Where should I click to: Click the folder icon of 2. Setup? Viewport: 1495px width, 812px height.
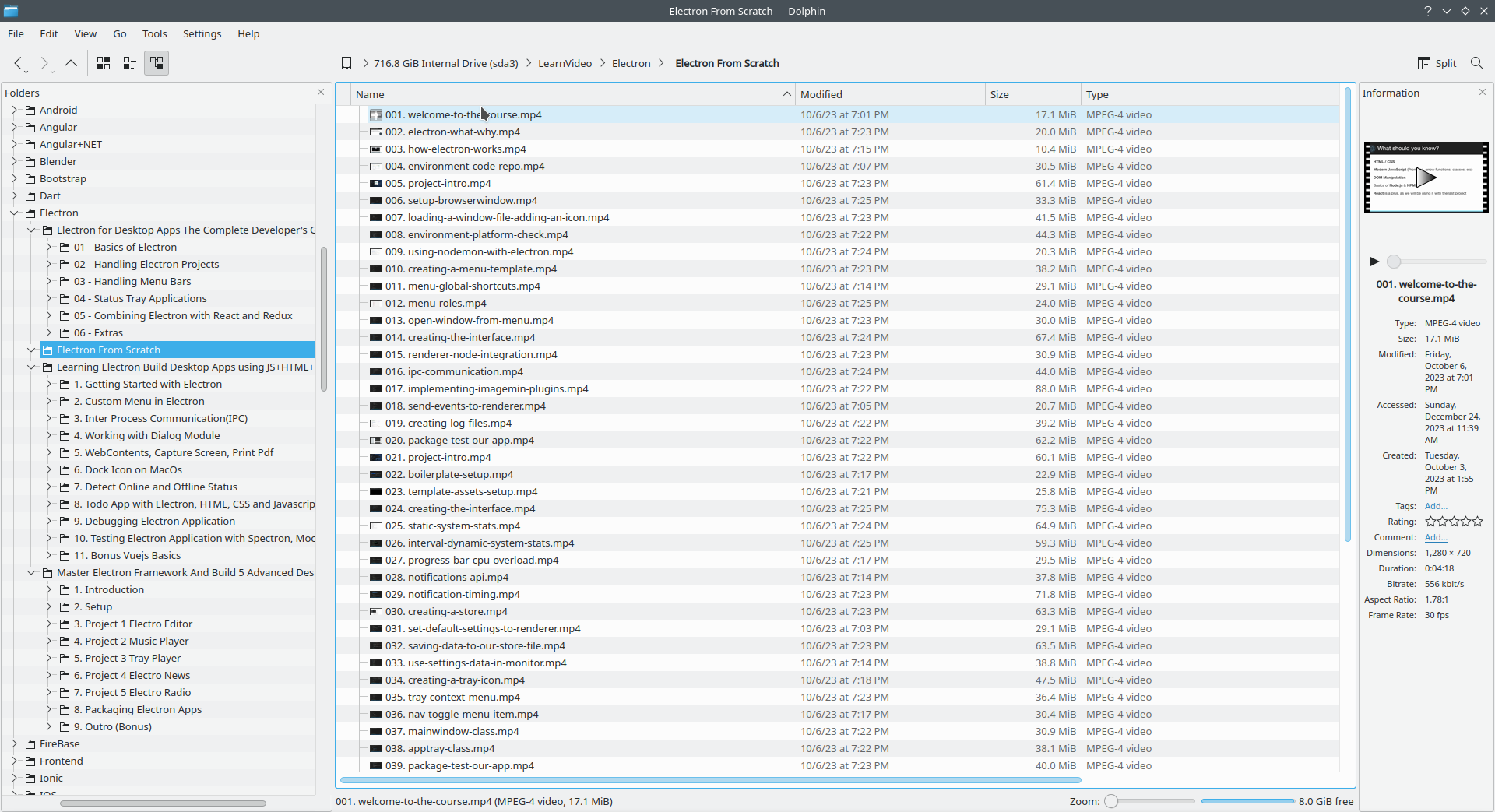(x=65, y=607)
